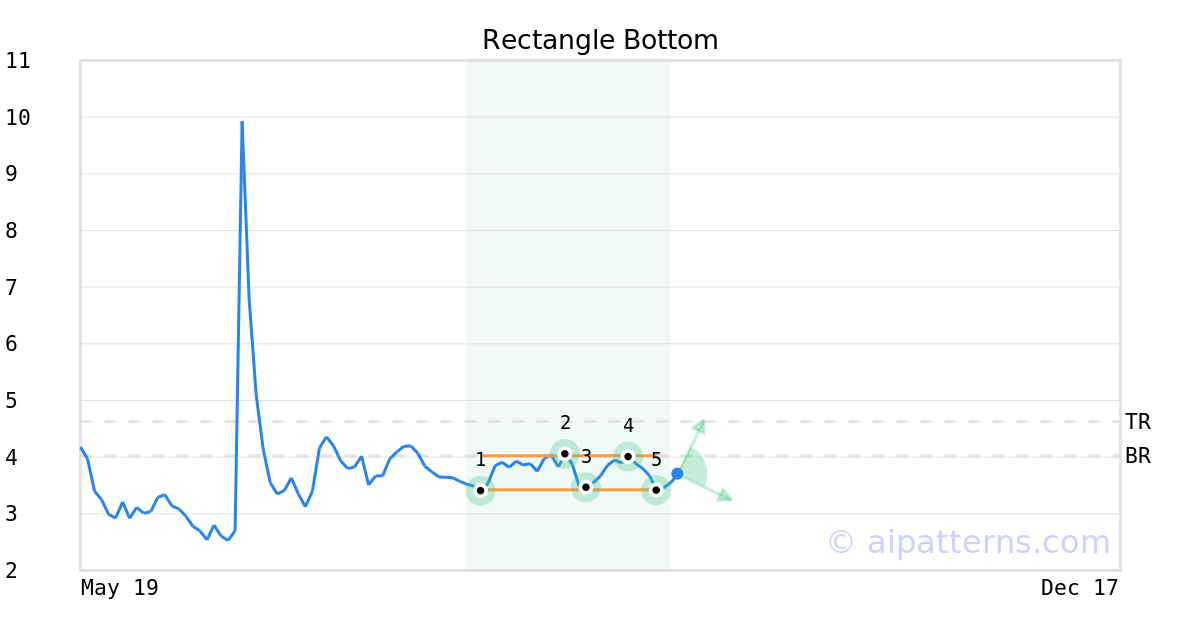The image size is (1200, 630).
Task: Click the lower orange support line
Action: click(568, 490)
